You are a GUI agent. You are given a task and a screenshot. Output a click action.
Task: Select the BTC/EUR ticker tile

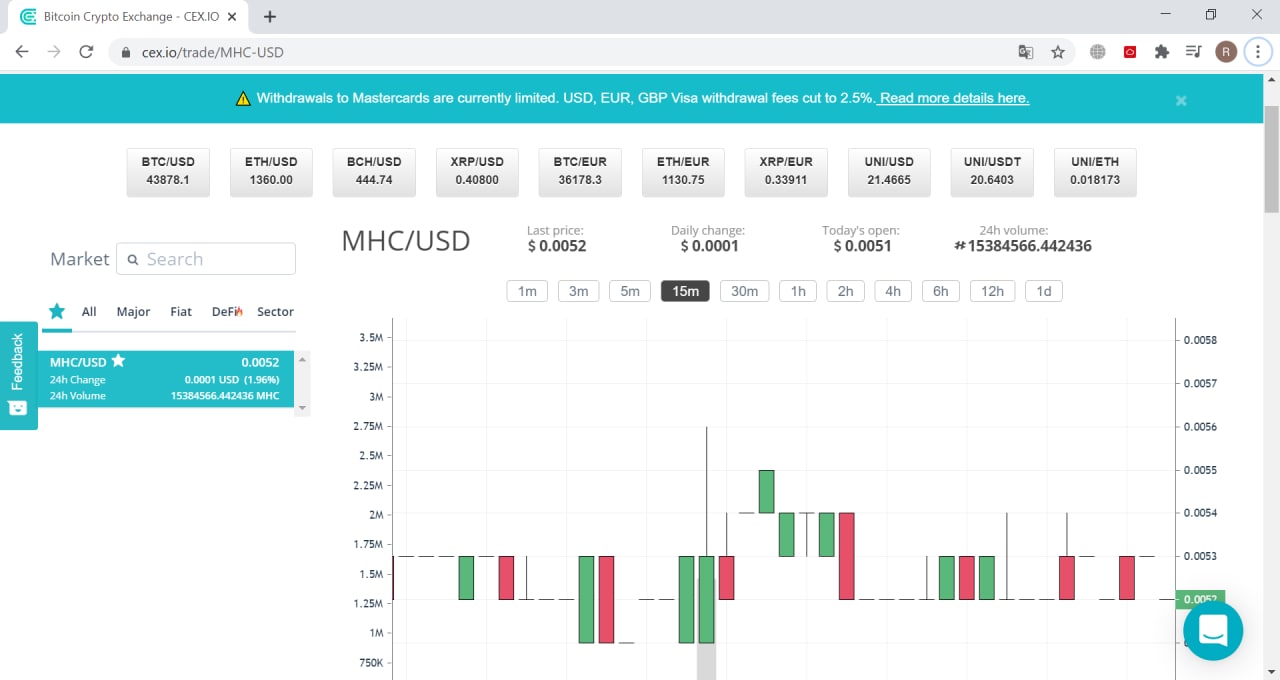pyautogui.click(x=580, y=172)
